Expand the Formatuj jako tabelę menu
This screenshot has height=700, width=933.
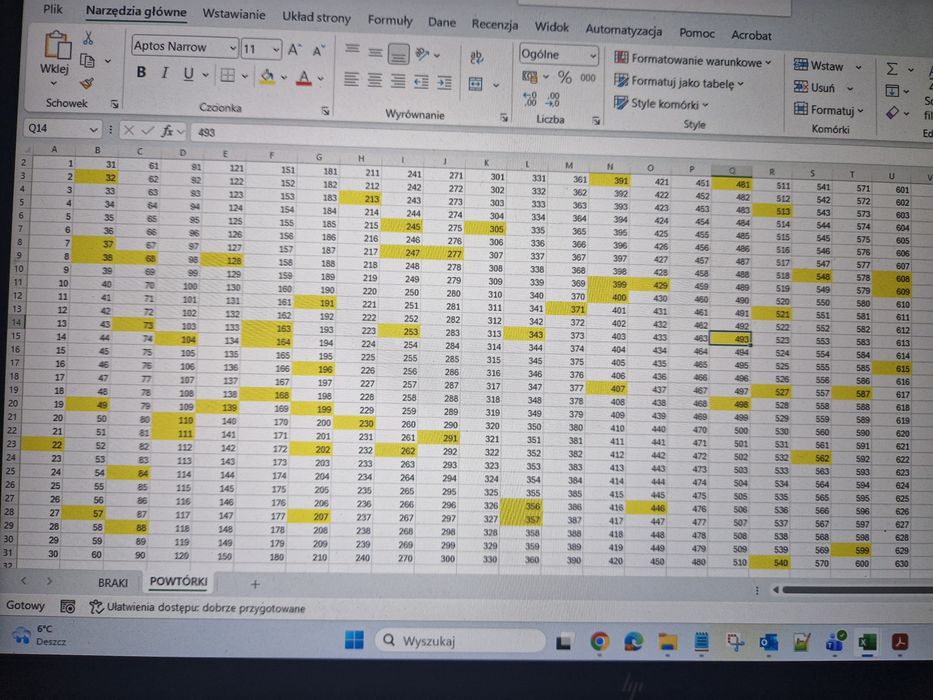[x=679, y=82]
